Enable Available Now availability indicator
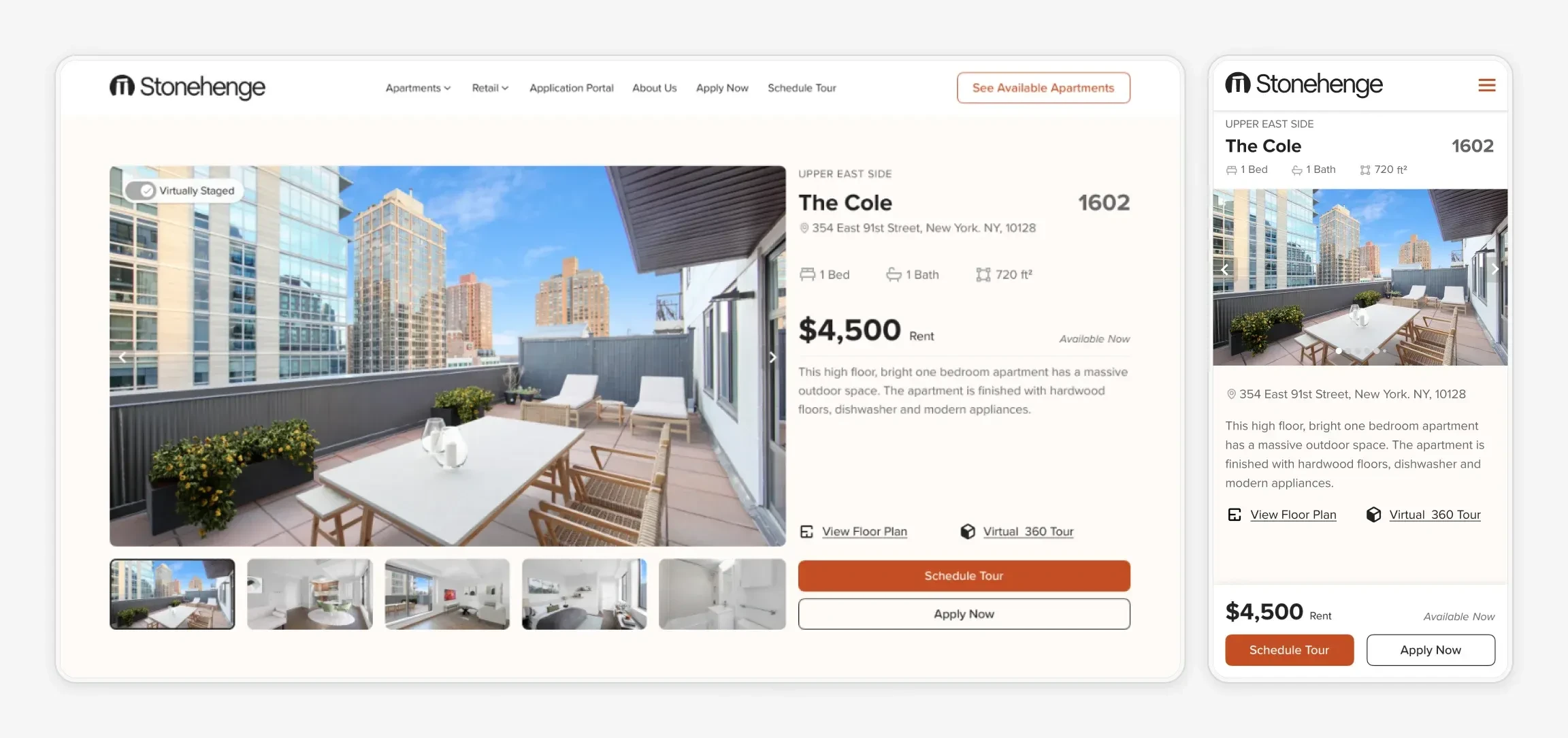The height and width of the screenshot is (738, 1568). 1094,338
